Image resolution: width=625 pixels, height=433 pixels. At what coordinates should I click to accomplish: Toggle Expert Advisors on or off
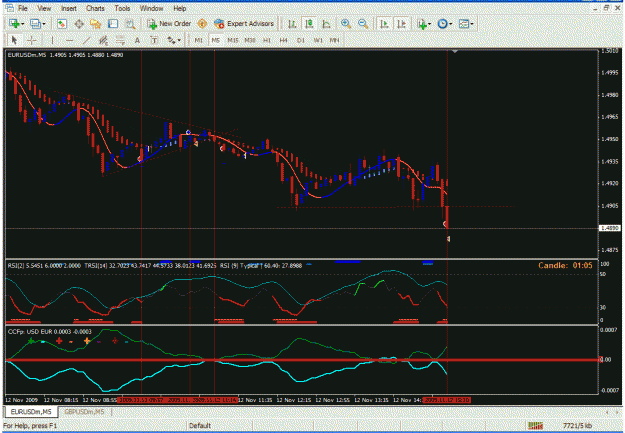244,24
